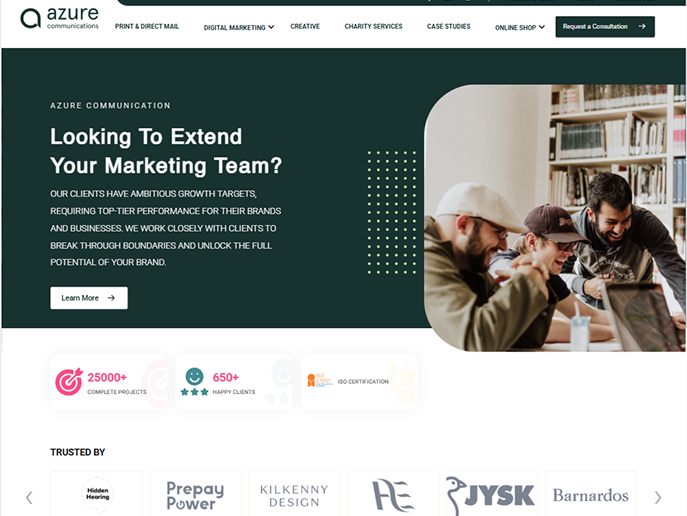Open the Kilkenny Design client logo
Image resolution: width=687 pixels, height=516 pixels.
(x=294, y=494)
